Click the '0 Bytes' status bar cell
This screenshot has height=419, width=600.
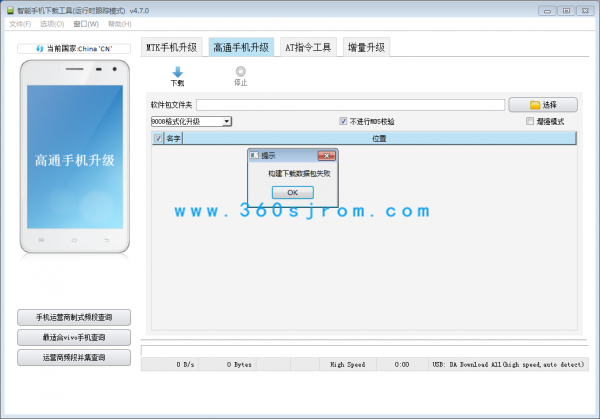pyautogui.click(x=227, y=365)
